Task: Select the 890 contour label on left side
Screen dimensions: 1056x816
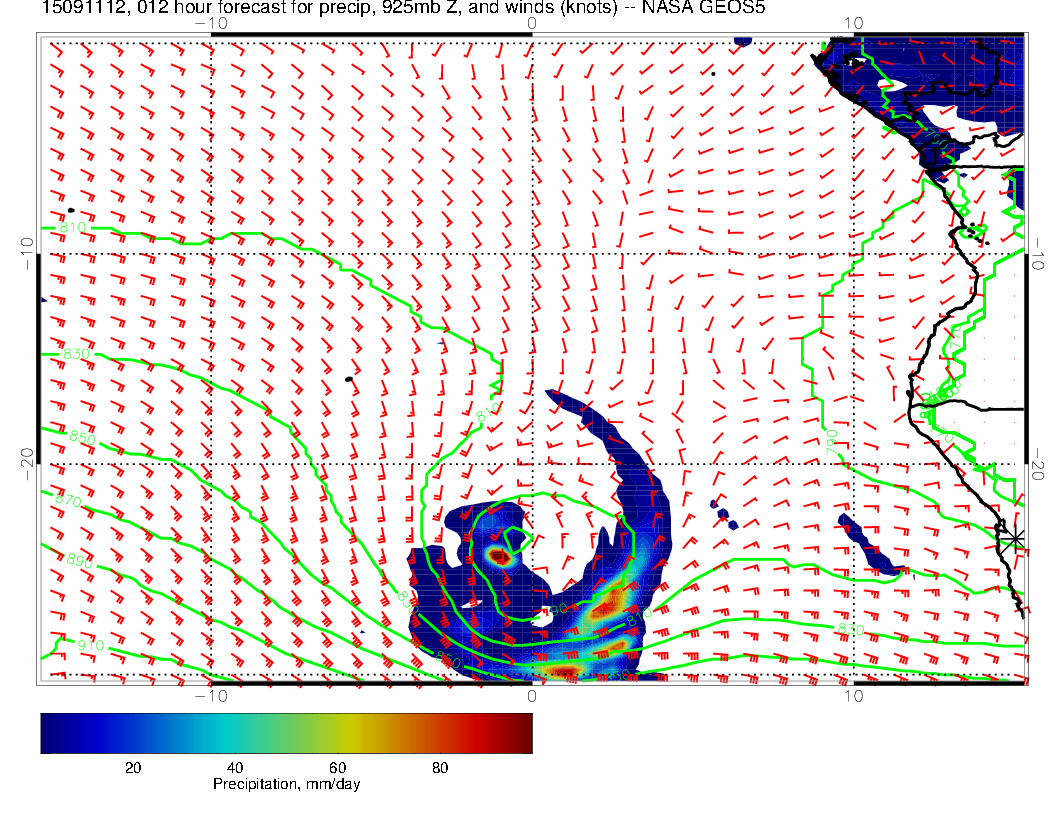Action: click(78, 560)
